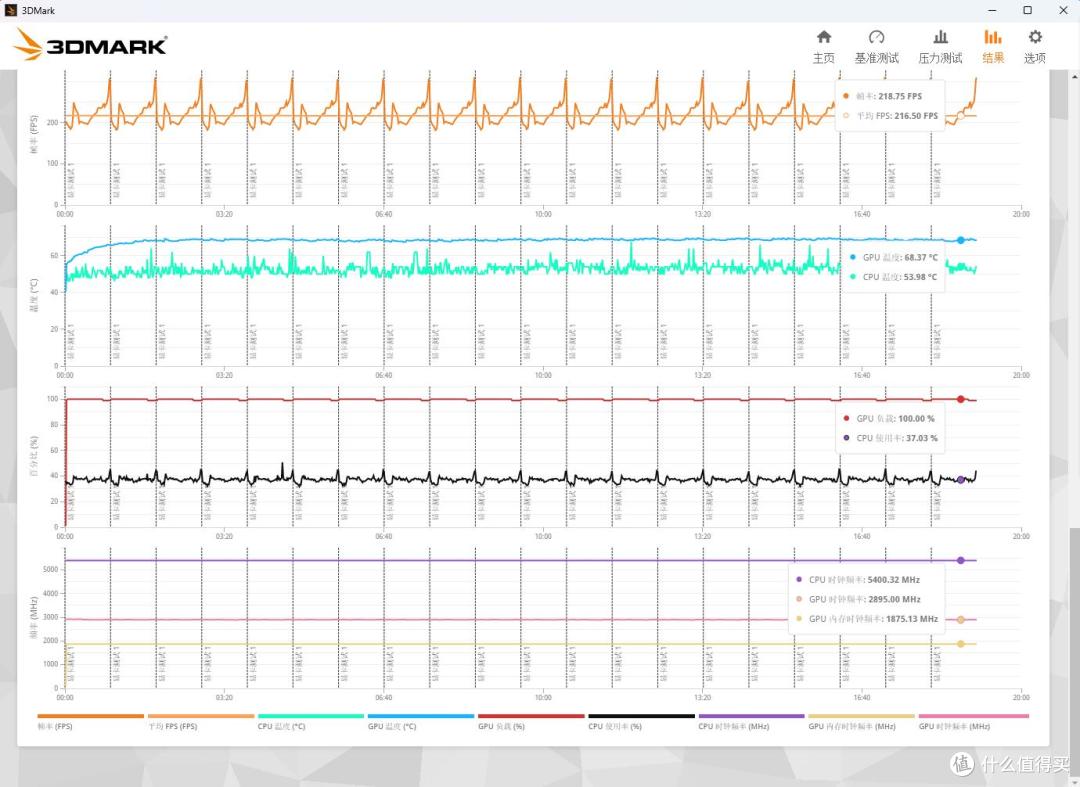Click the 216.50 FPS average tooltip value

pyautogui.click(x=916, y=116)
